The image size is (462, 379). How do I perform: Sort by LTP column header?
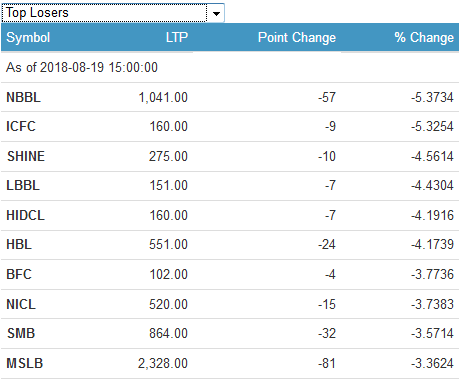(177, 37)
